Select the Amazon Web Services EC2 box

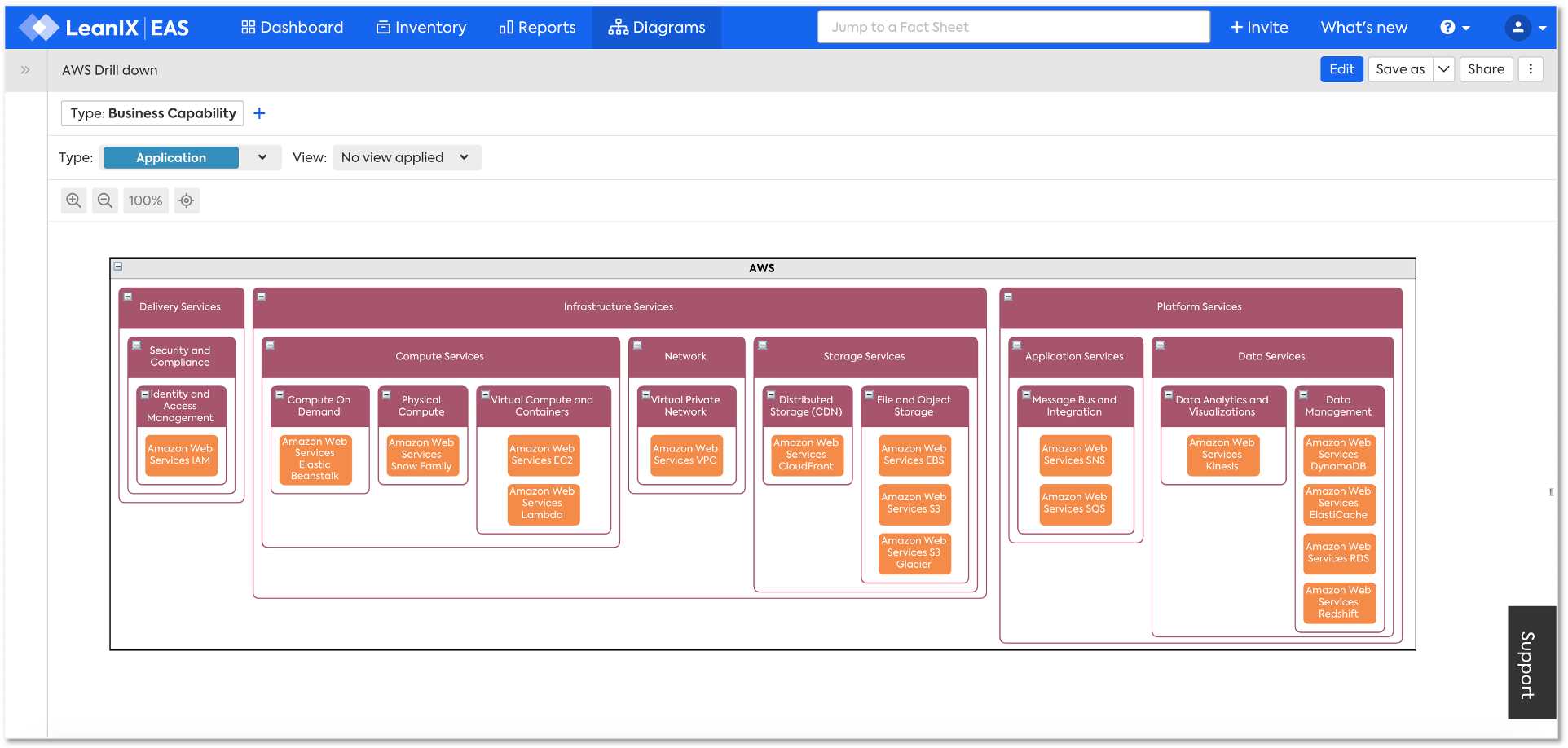pyautogui.click(x=543, y=455)
